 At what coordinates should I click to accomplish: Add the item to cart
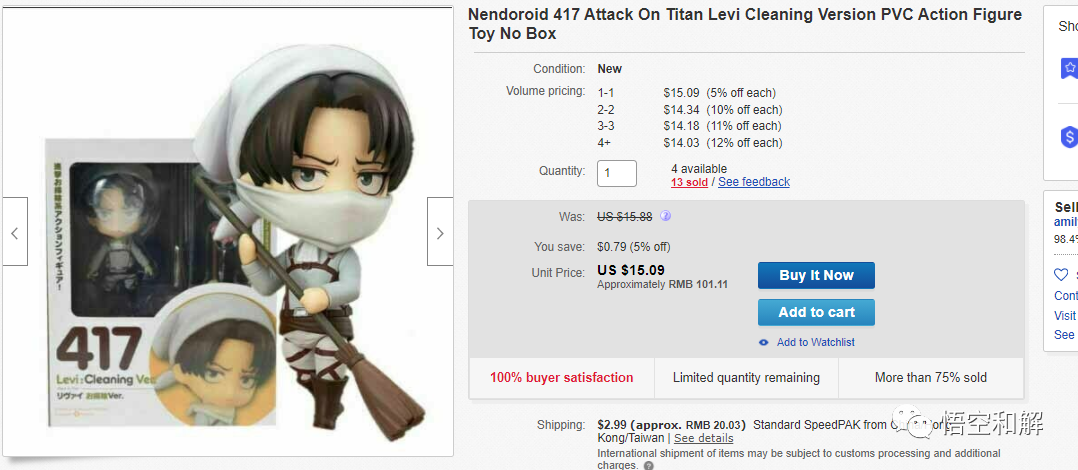816,312
